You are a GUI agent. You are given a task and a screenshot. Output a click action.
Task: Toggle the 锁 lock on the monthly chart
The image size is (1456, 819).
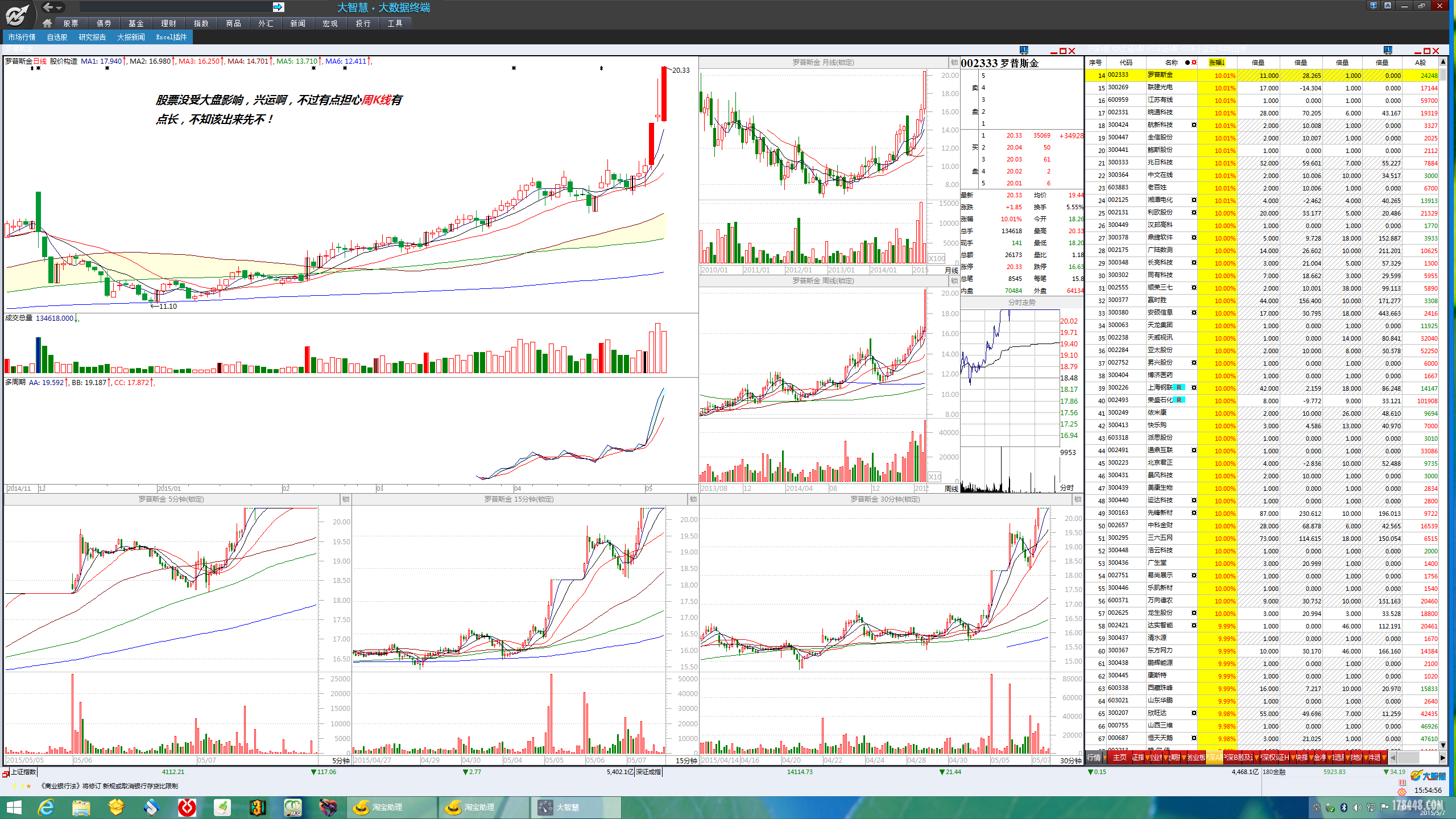tap(954, 63)
